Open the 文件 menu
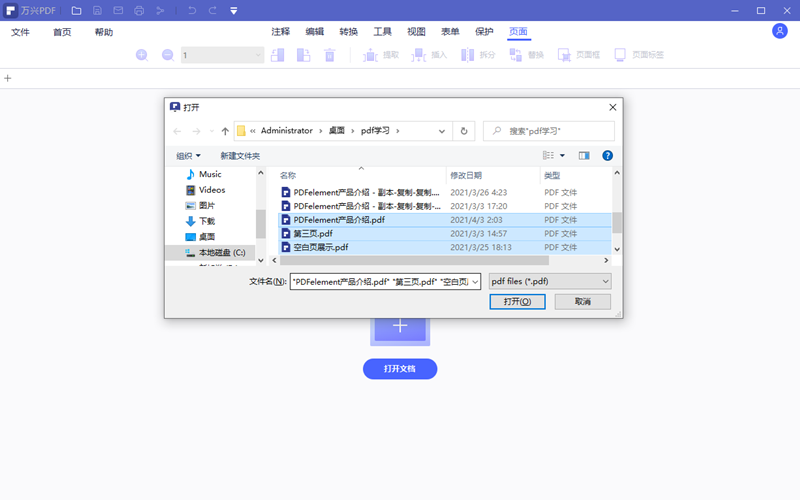Image resolution: width=800 pixels, height=500 pixels. click(x=21, y=32)
